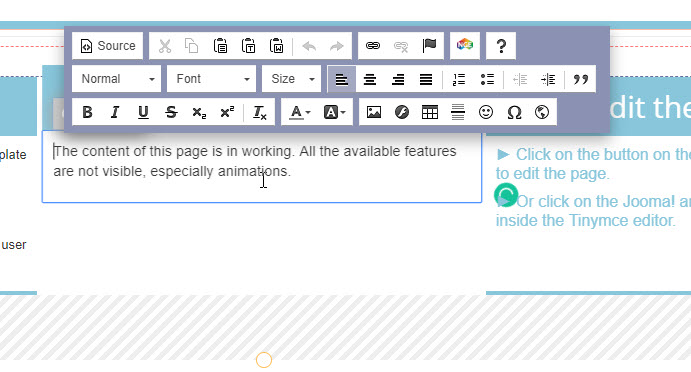The height and width of the screenshot is (372, 691).
Task: Open the Normal paragraph format dropdown
Action: [117, 79]
